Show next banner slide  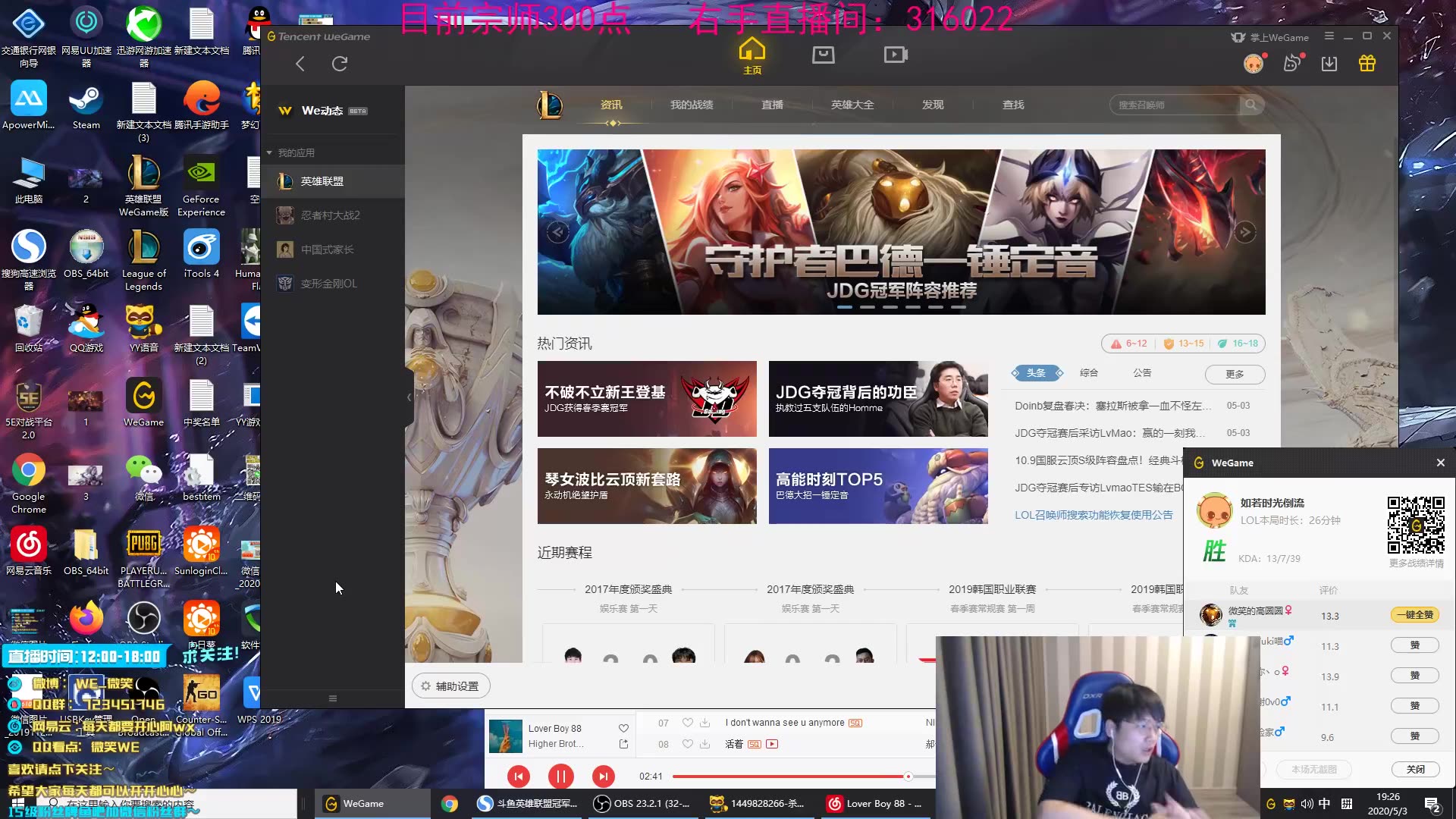(1245, 232)
